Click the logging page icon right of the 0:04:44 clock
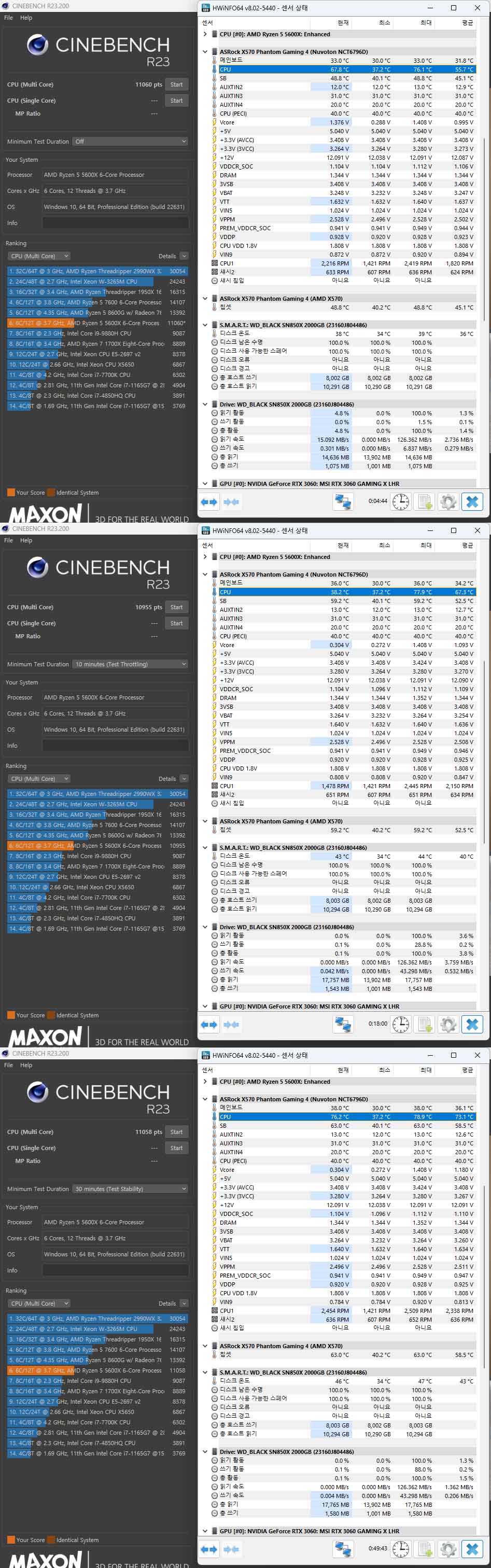This screenshot has width=491, height=1568. coord(425,501)
